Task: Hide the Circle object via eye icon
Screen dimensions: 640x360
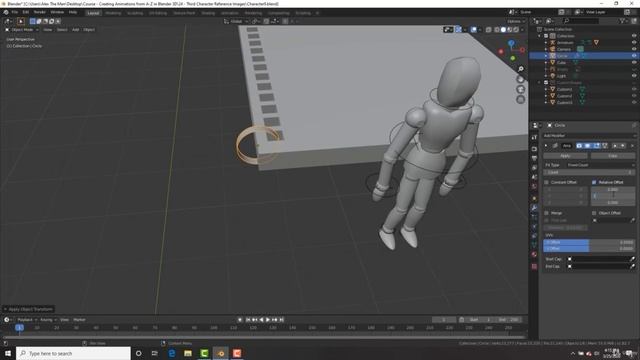Action: (x=634, y=56)
